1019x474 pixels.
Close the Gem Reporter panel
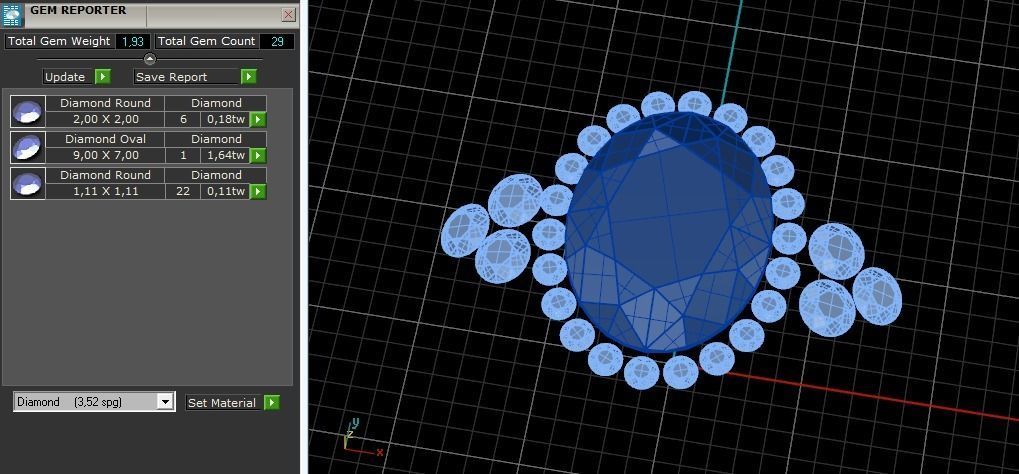click(289, 14)
